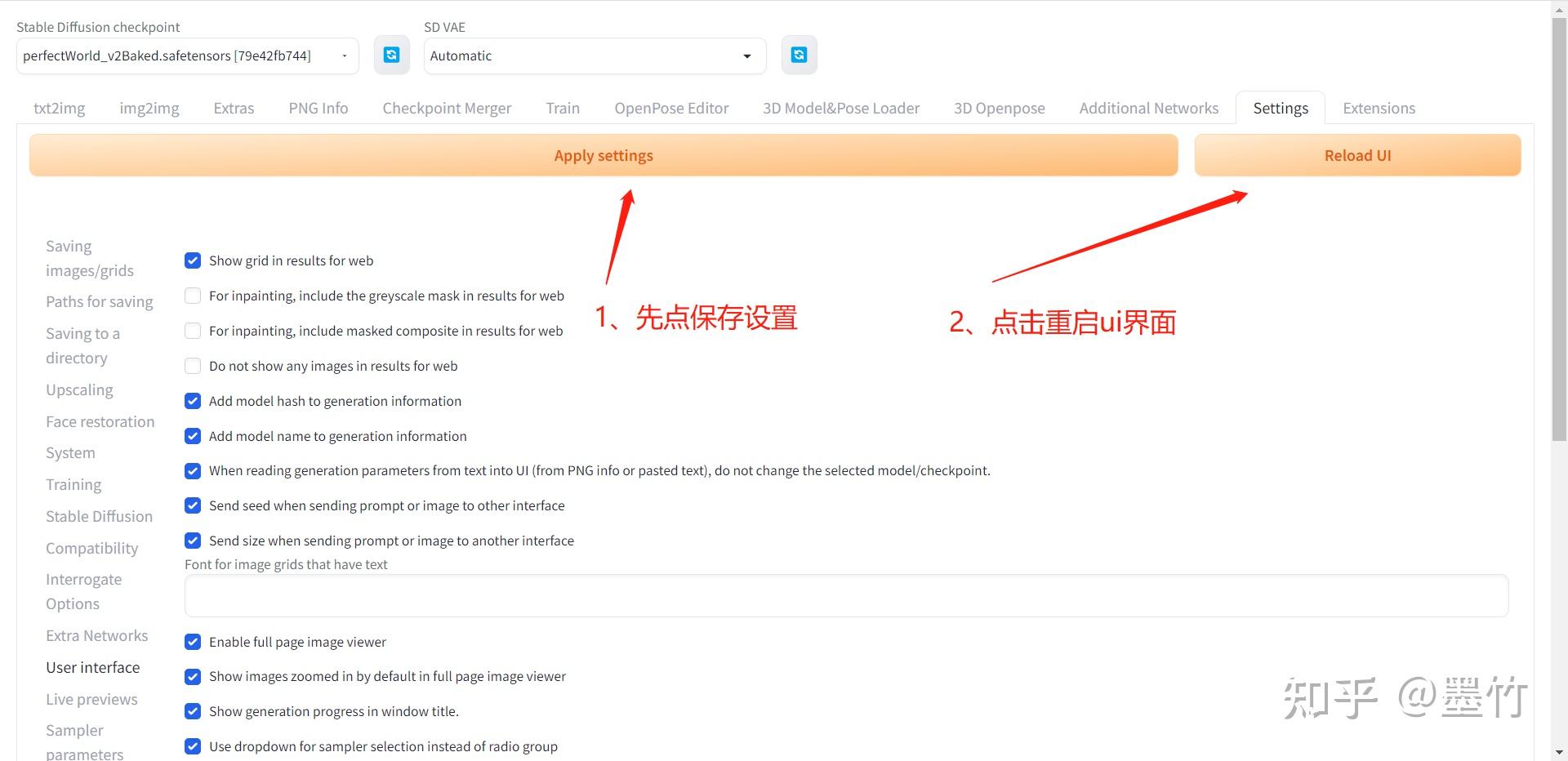Toggle Add model name to generation information
Image resolution: width=1568 pixels, height=761 pixels.
coord(193,436)
